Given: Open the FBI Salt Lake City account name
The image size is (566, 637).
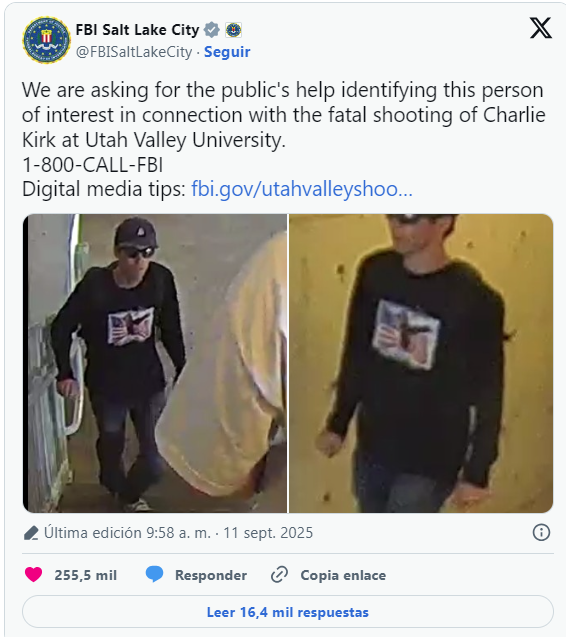Looking at the screenshot, I should pos(137,30).
